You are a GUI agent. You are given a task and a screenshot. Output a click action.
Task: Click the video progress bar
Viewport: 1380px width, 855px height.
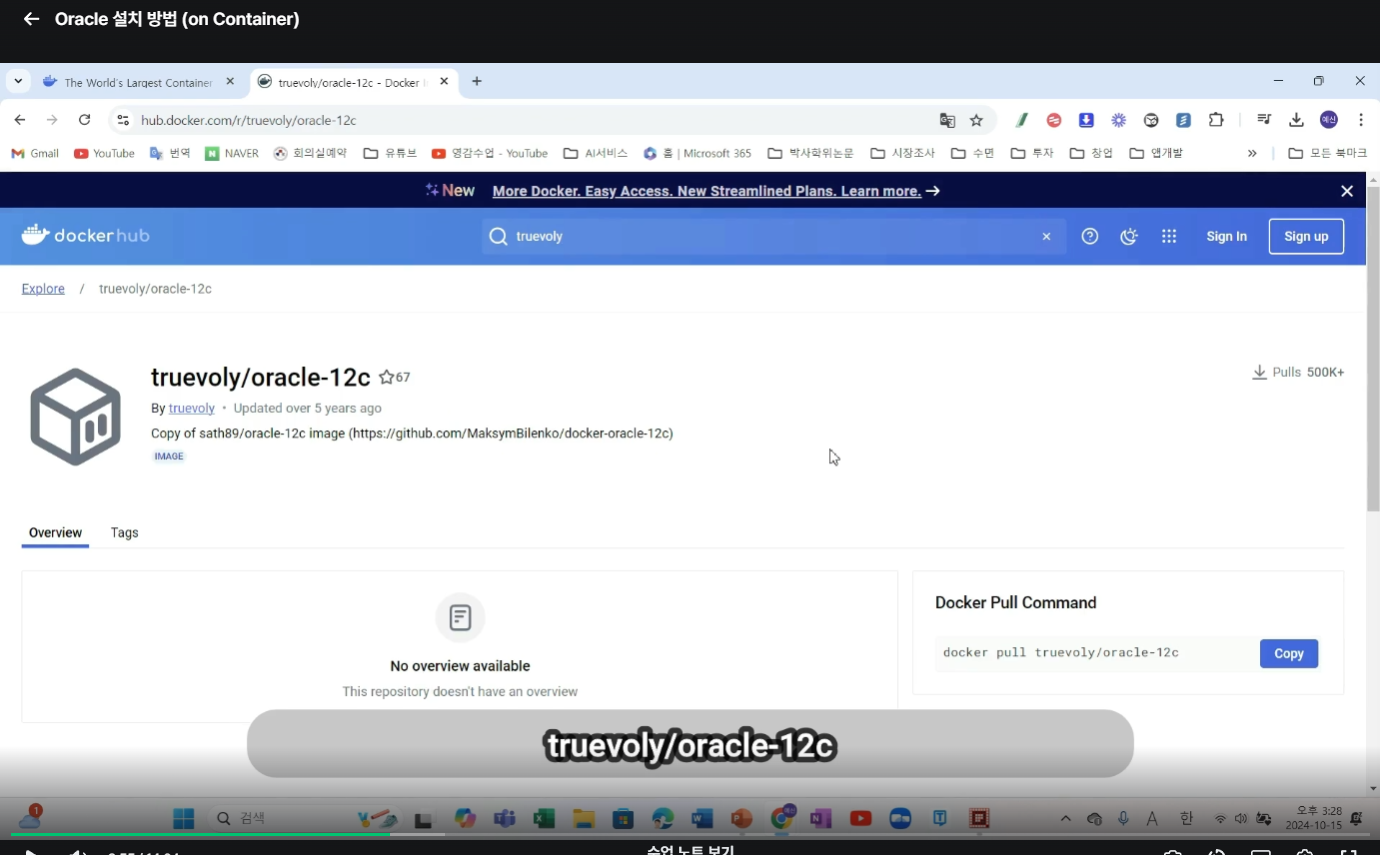pyautogui.click(x=690, y=835)
